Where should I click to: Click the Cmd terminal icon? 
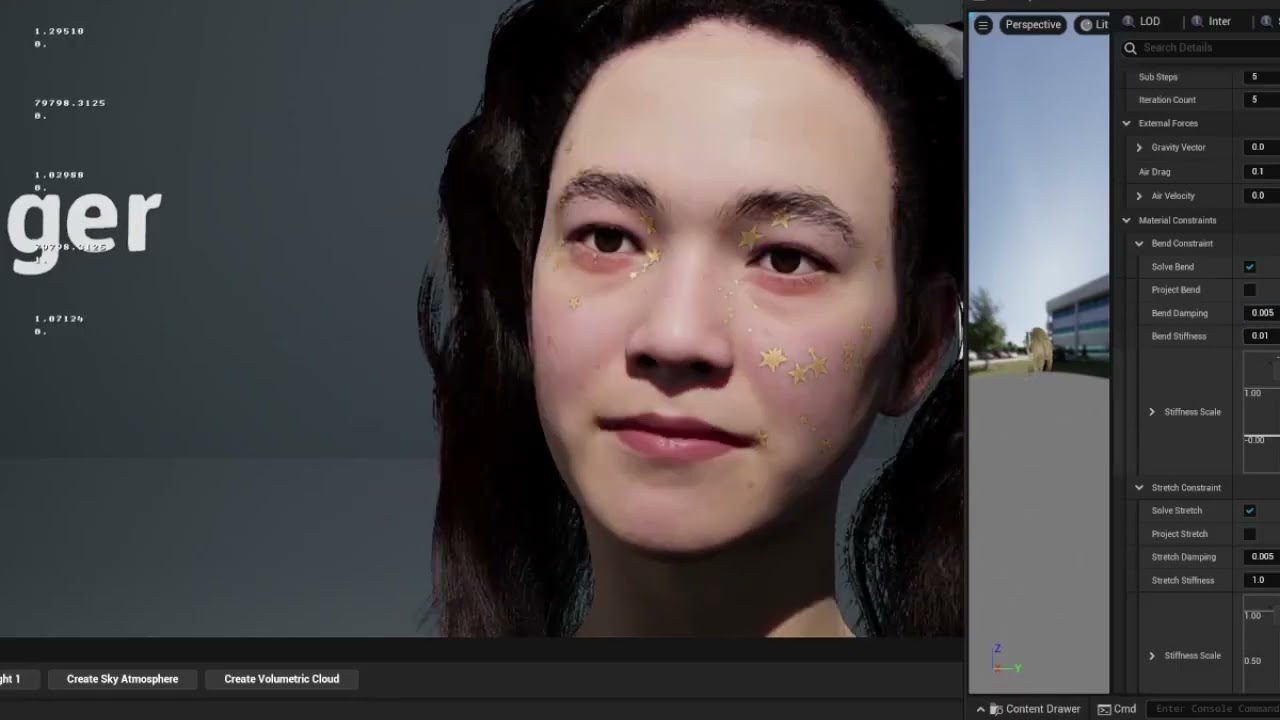tap(1104, 709)
